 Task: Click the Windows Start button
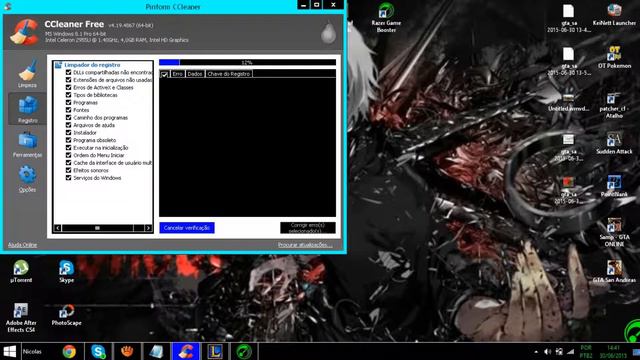coord(10,351)
